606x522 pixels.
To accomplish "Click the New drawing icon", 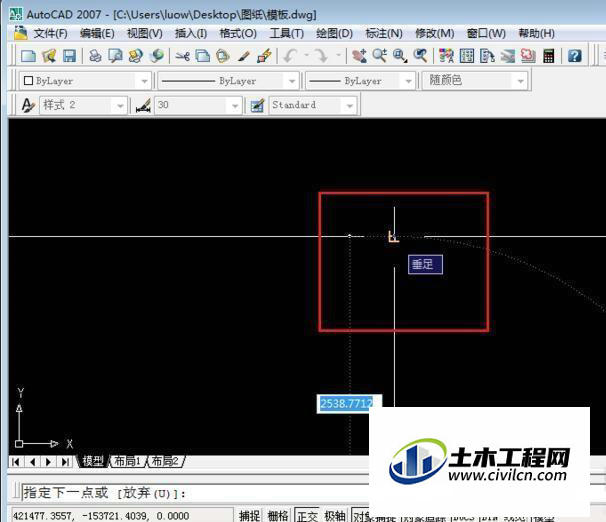I will tap(28, 56).
